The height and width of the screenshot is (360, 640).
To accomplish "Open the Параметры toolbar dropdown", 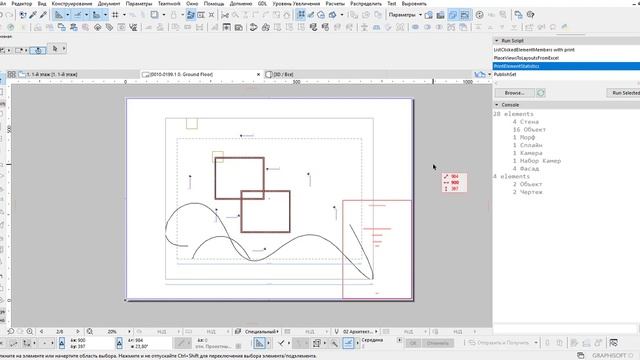I will (x=405, y=15).
